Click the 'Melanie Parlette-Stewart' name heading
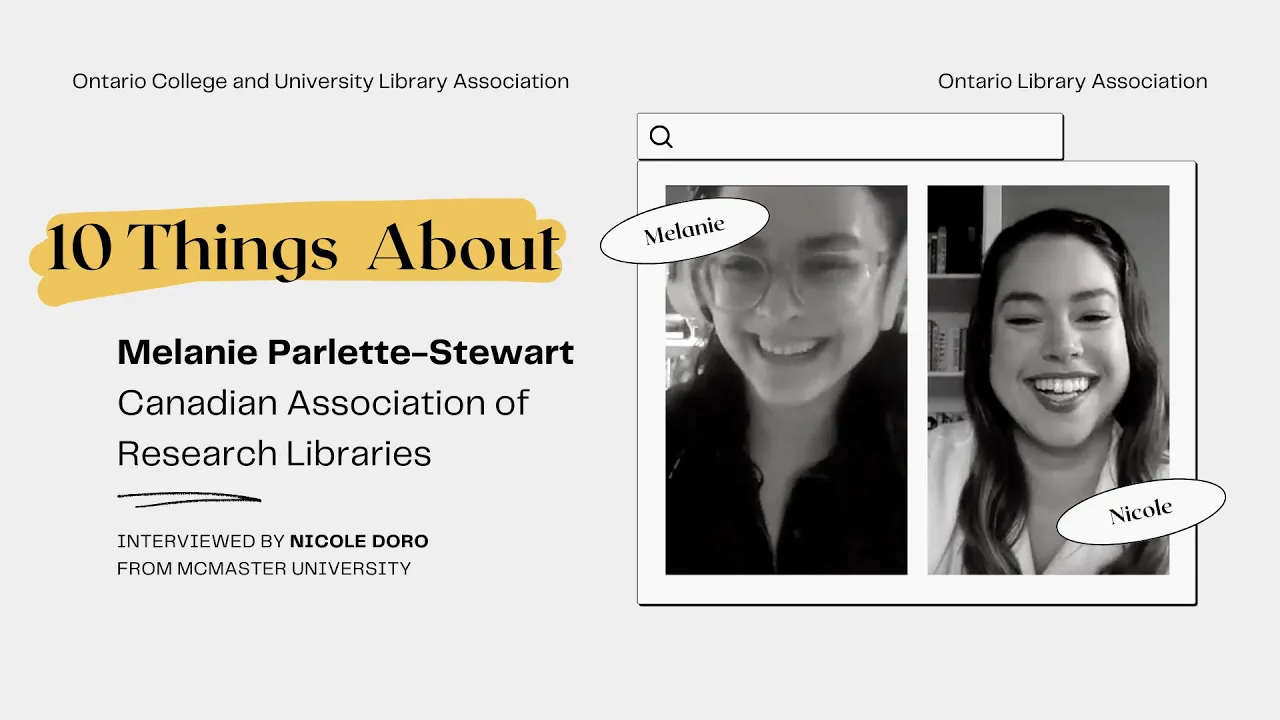This screenshot has width=1280, height=720. (x=346, y=352)
